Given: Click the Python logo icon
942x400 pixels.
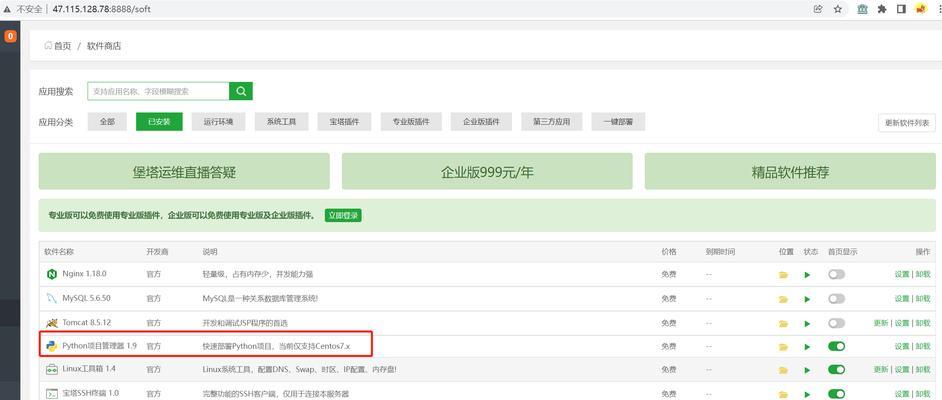Looking at the screenshot, I should coord(52,346).
